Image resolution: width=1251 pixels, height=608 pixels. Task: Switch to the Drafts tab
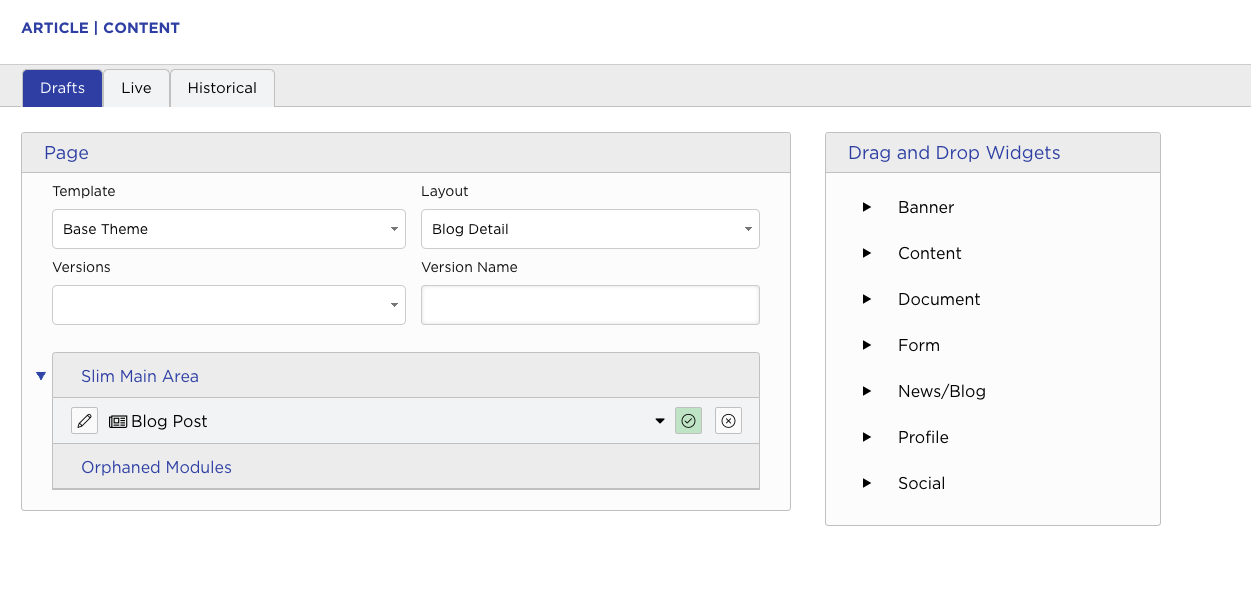[63, 88]
